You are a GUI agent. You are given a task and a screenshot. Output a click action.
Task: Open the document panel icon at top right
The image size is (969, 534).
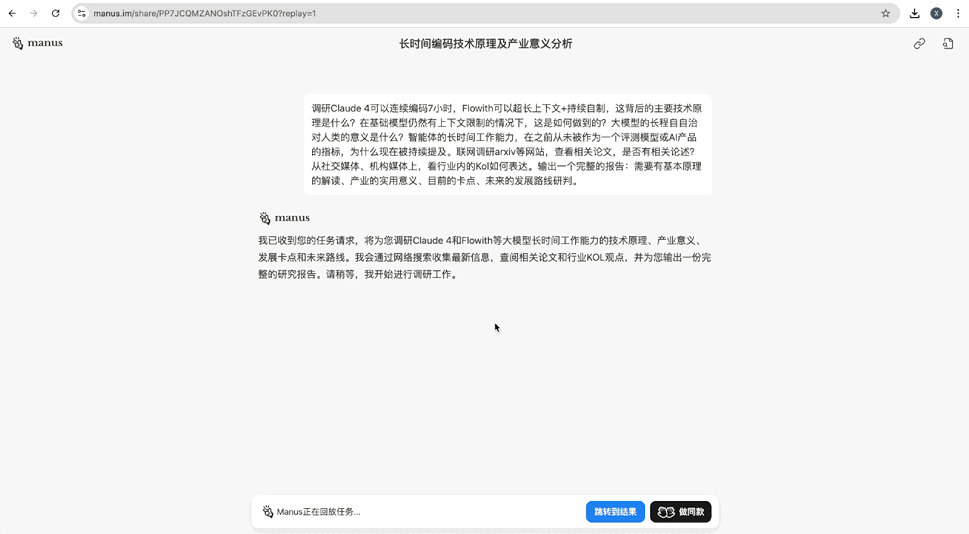click(948, 43)
